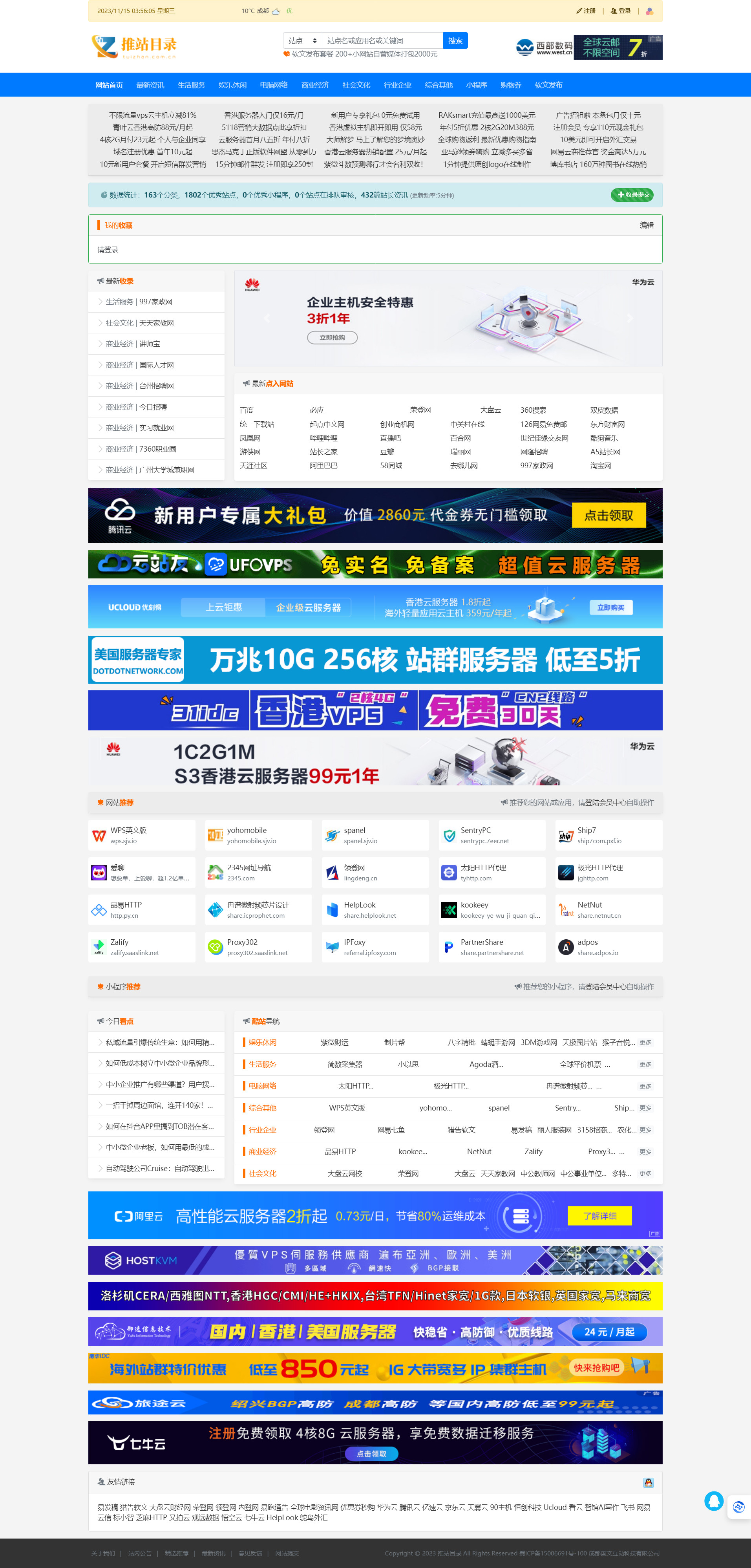Click the 品易HTTP icon
This screenshot has width=751, height=1568.
tap(99, 910)
